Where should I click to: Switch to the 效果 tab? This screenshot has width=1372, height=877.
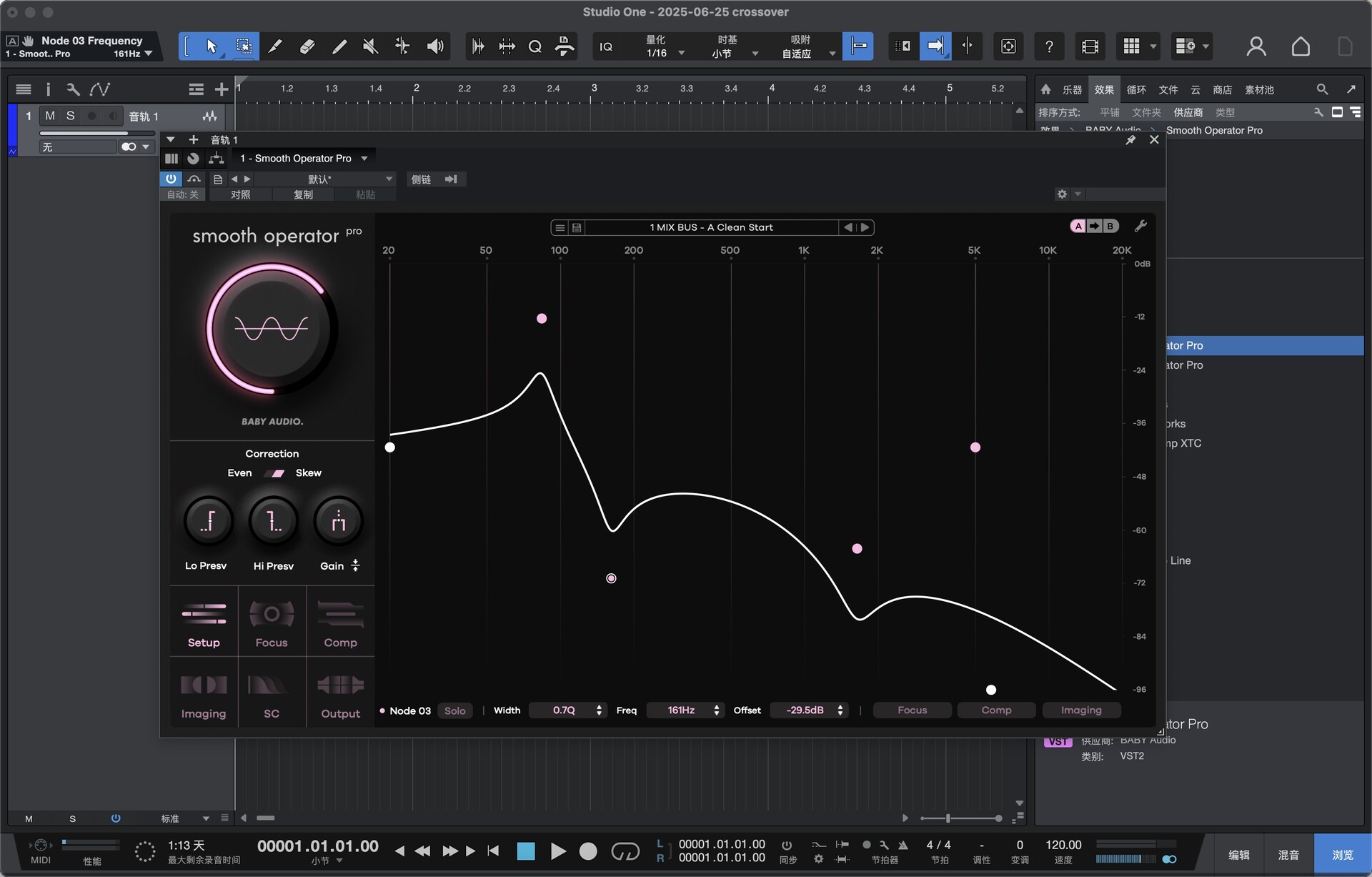click(1104, 89)
